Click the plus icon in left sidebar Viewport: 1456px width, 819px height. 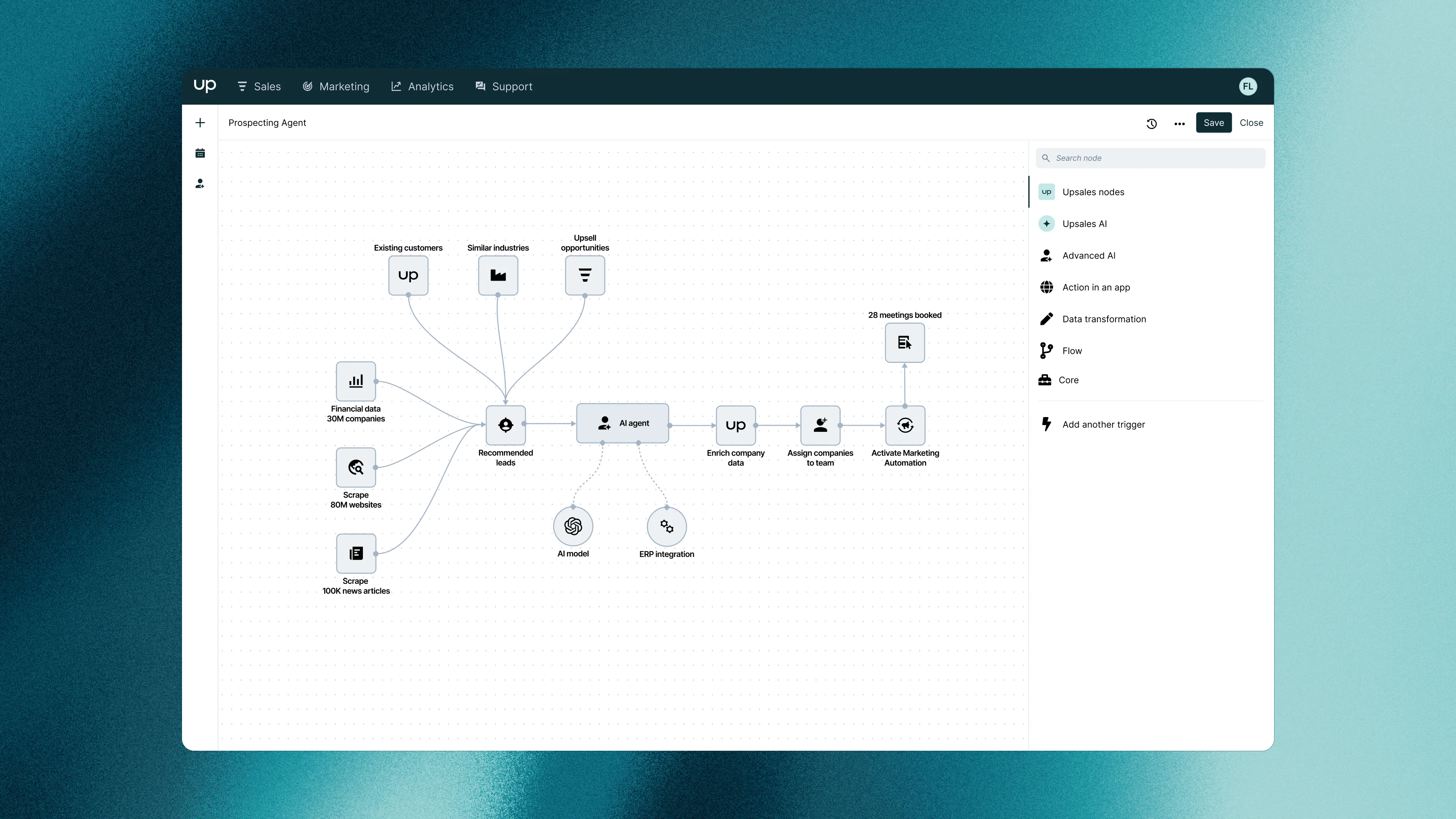[x=200, y=122]
